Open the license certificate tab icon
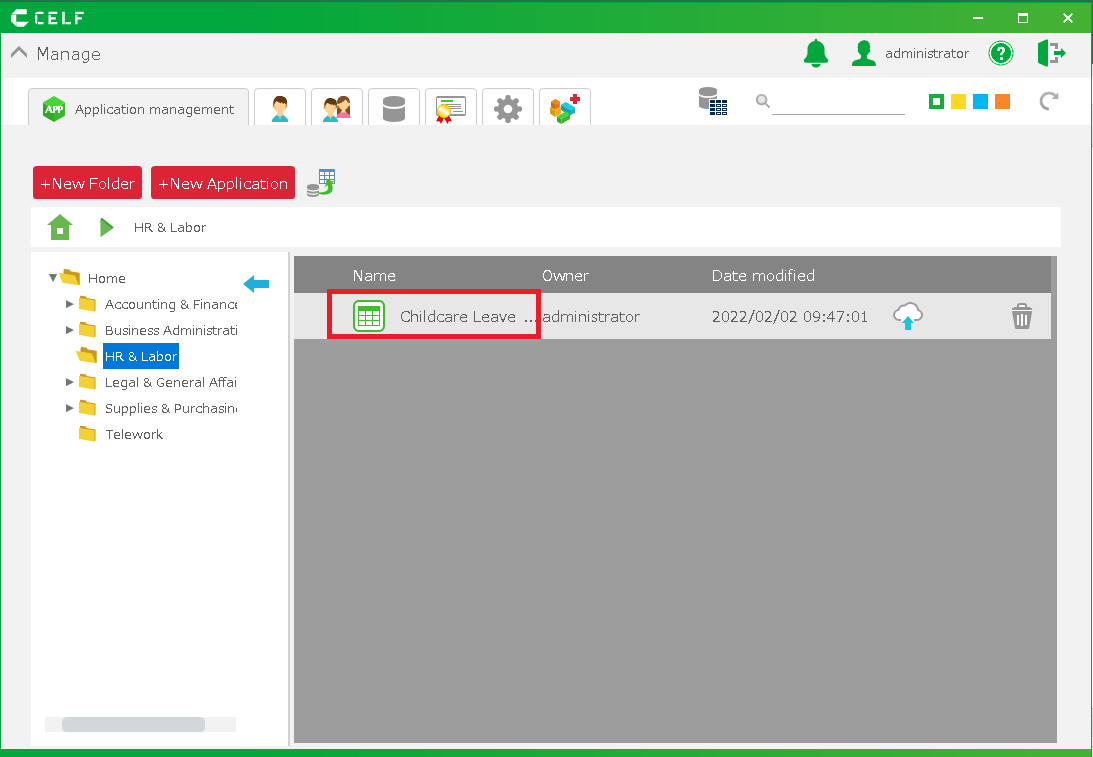 tap(451, 108)
